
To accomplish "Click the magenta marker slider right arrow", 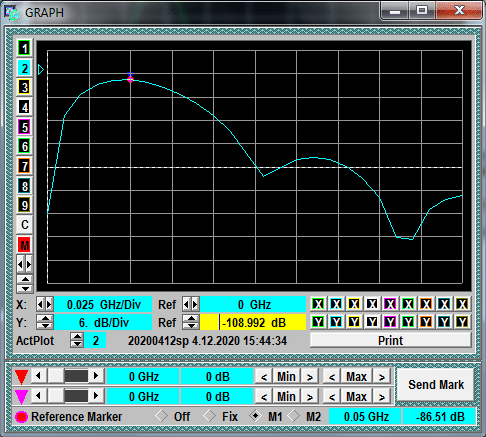I will click(x=96, y=396).
